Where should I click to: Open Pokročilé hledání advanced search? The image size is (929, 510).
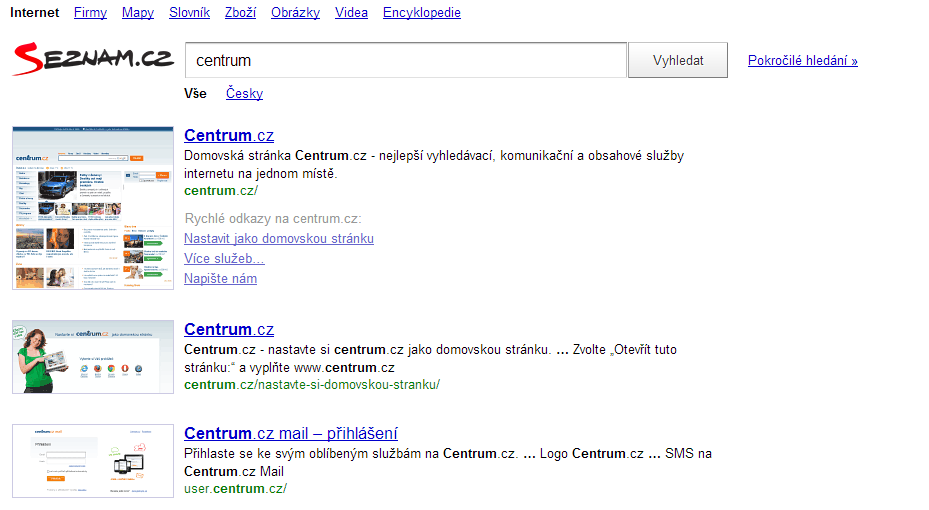[802, 60]
